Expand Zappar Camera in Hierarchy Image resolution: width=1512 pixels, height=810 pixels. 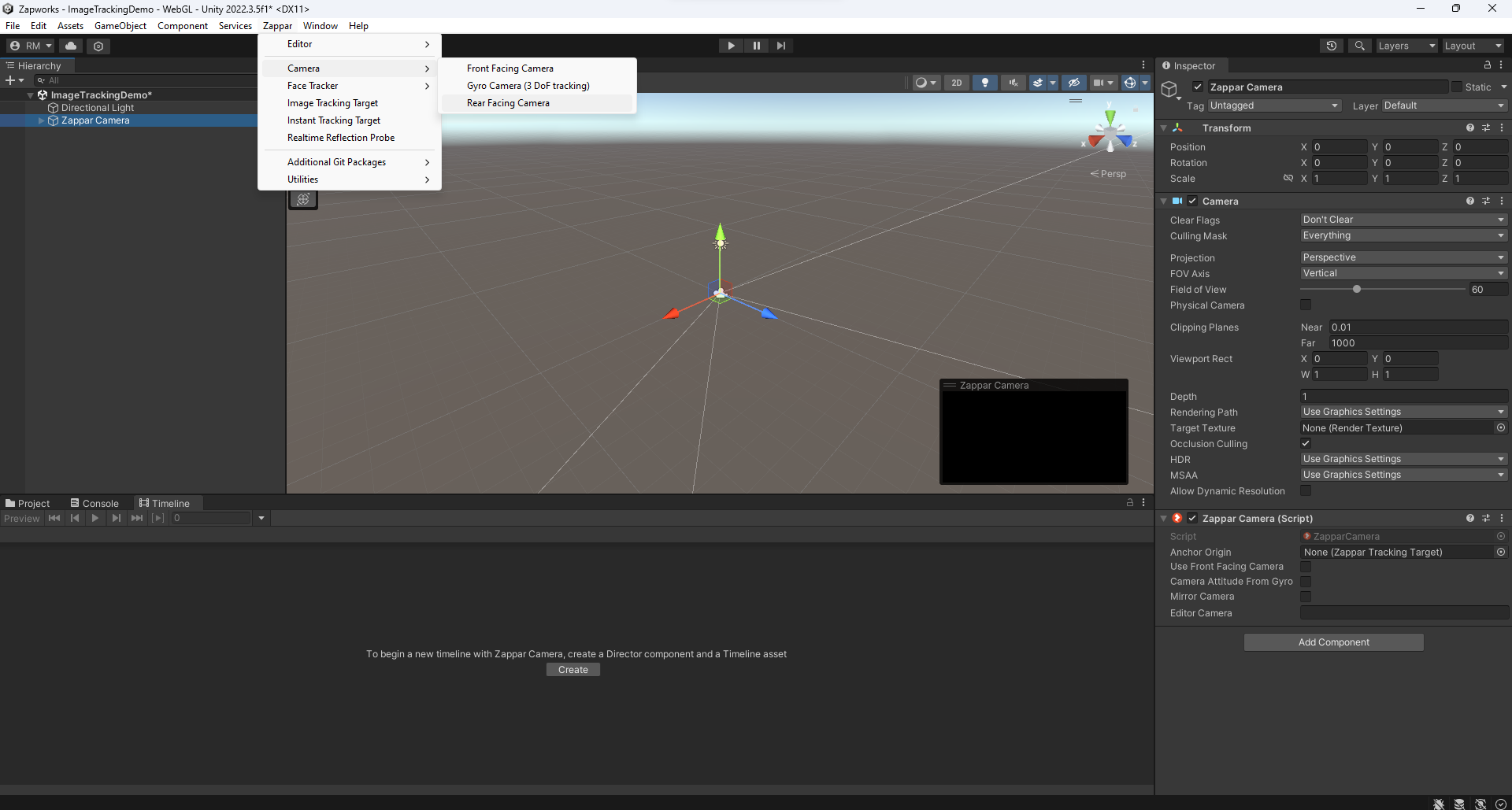coord(41,120)
